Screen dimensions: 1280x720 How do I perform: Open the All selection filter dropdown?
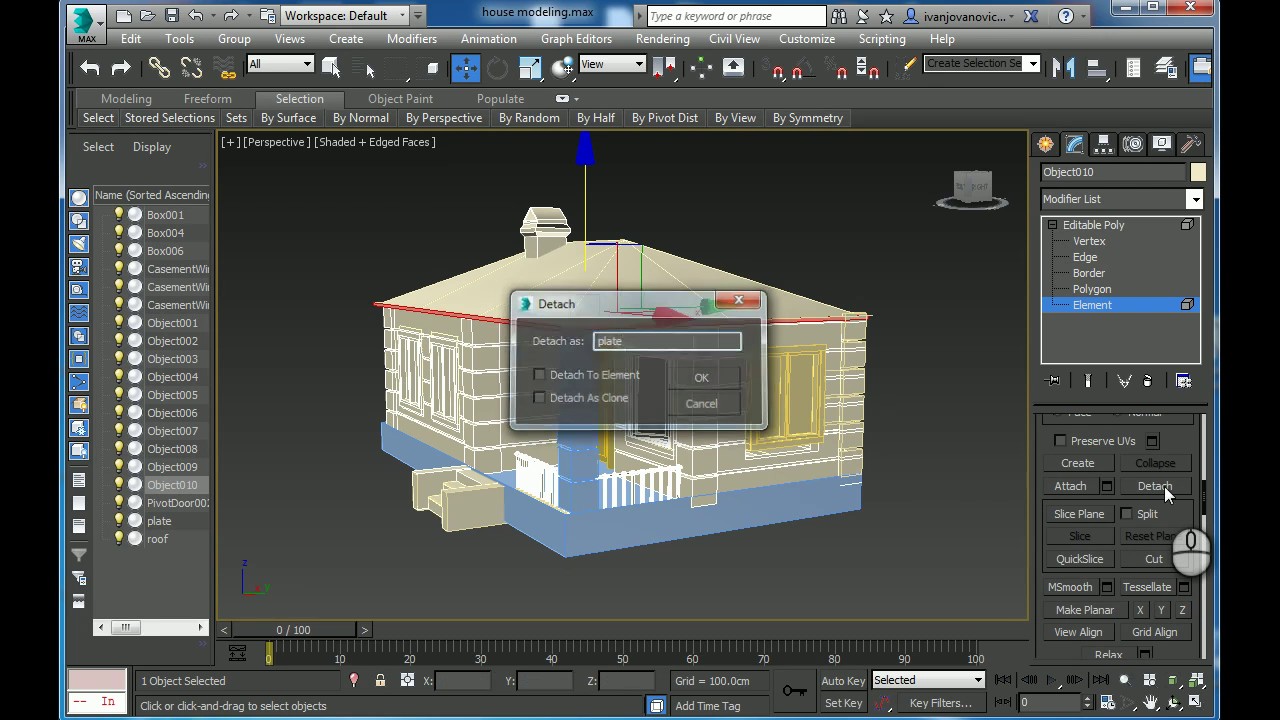point(280,64)
